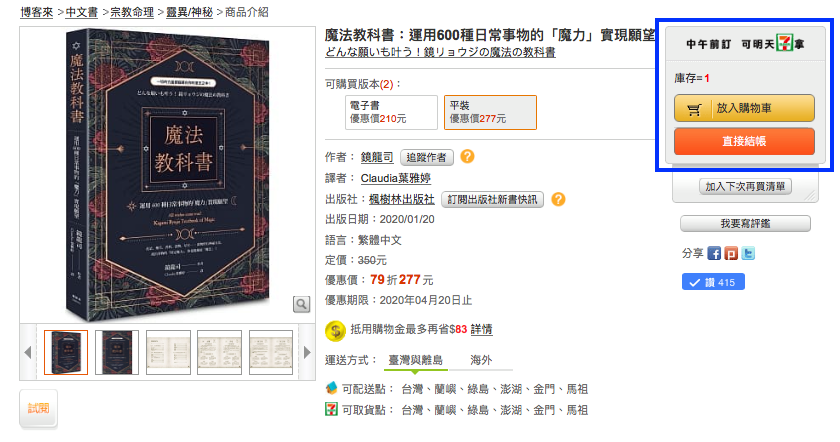Viewport: 840px width, 442px height.
Task: Add the book using 放入購物車
Action: point(744,108)
